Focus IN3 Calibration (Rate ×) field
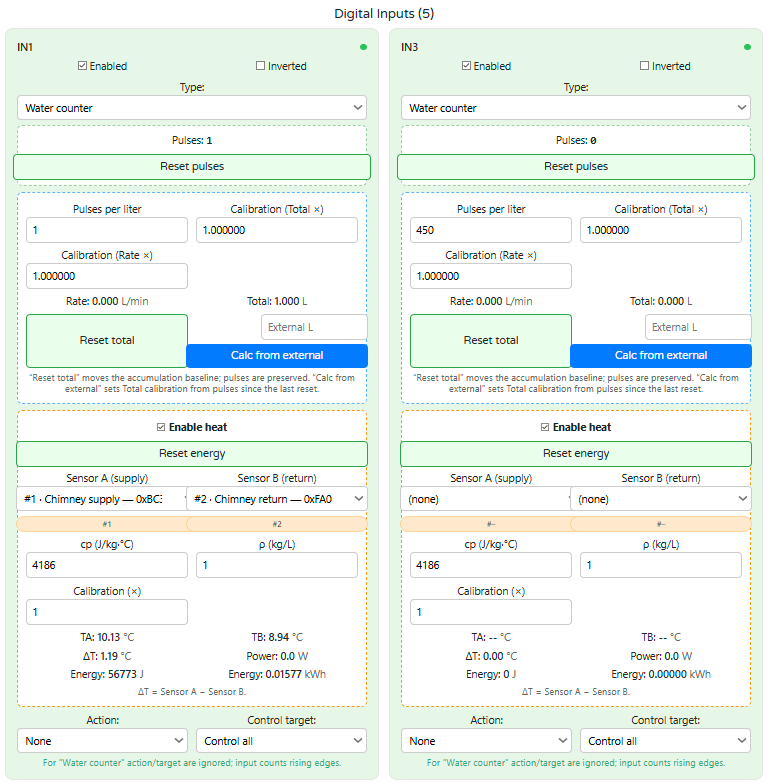 (x=491, y=276)
